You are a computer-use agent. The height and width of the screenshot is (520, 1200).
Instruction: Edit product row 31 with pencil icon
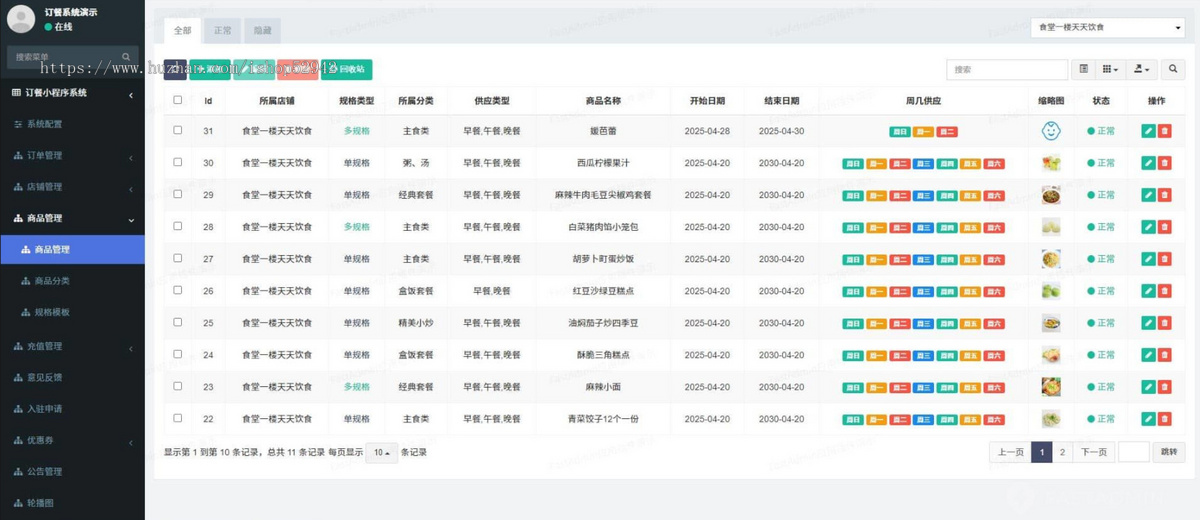1148,131
